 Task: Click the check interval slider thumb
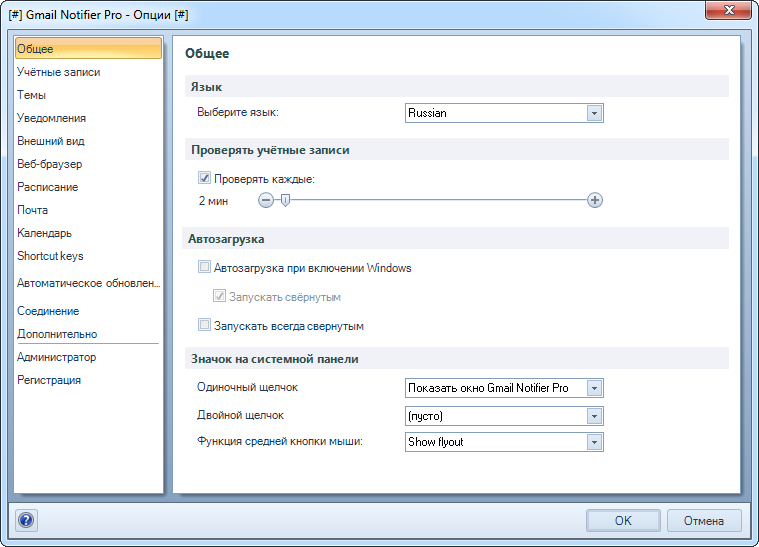(286, 200)
